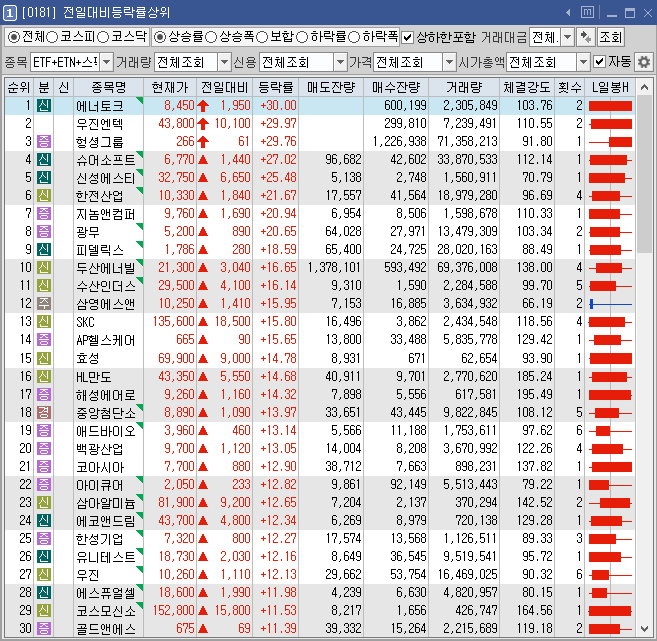Viewport: 657px width, 641px height.
Task: Open the 시가총액 전체조회 dropdown
Action: [583, 62]
